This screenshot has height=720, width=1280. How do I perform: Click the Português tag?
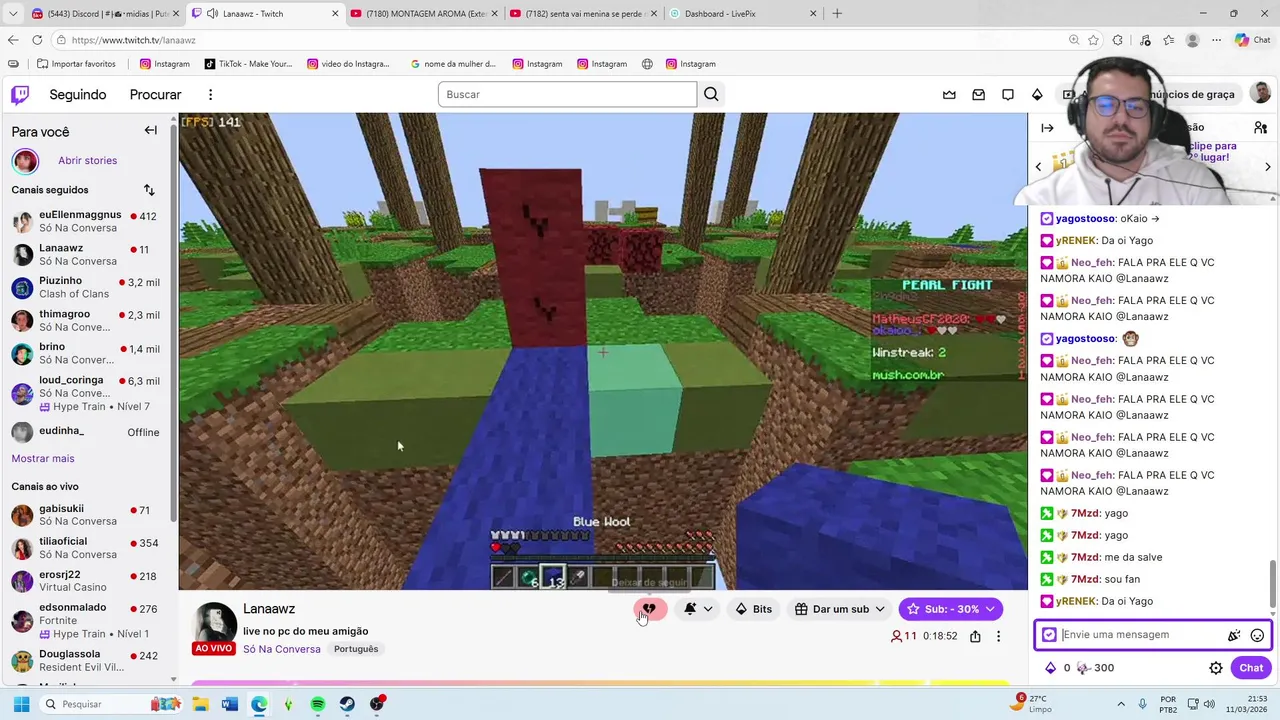[356, 649]
